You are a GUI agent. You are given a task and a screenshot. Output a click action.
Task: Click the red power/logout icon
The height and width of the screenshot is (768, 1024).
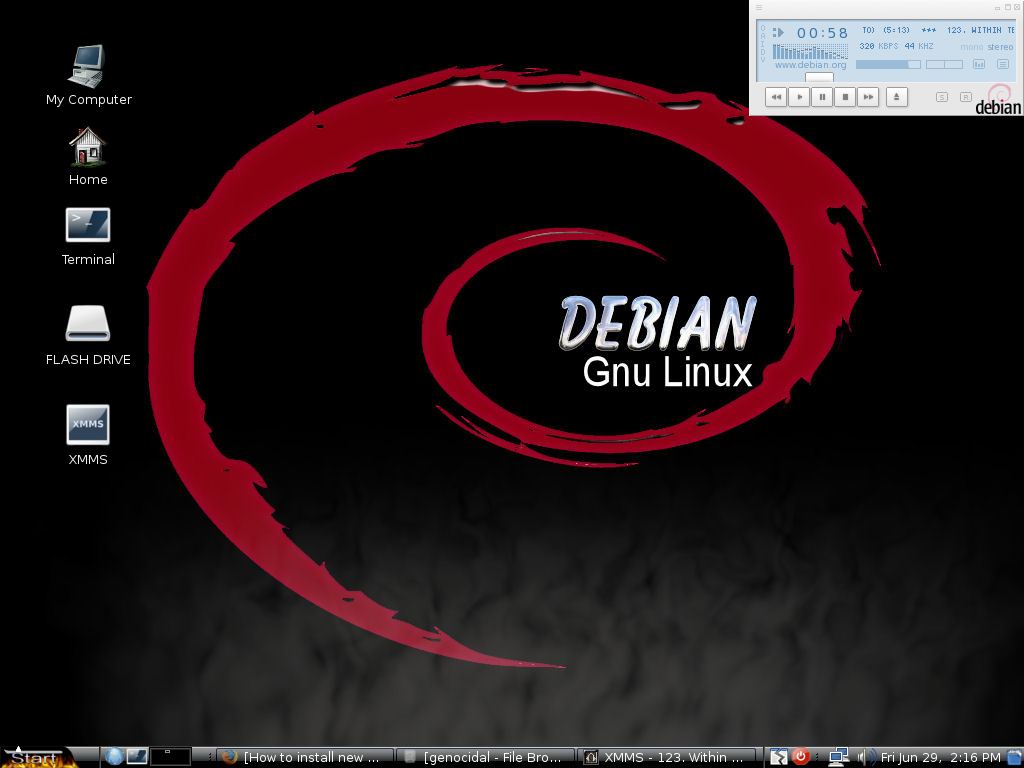(801, 756)
